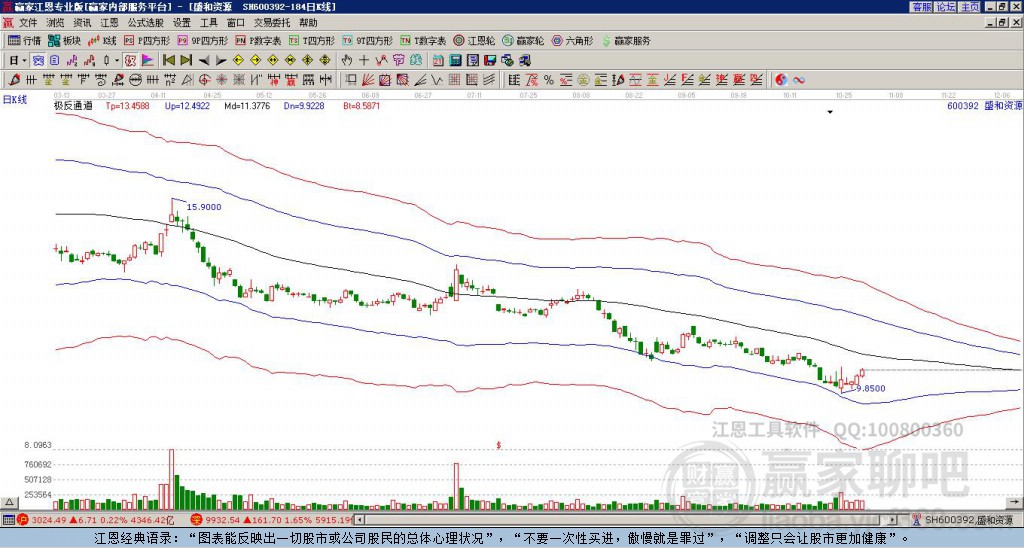Click the small up-triangle volume panel button
Viewport: 1024px width, 548px height.
10,502
